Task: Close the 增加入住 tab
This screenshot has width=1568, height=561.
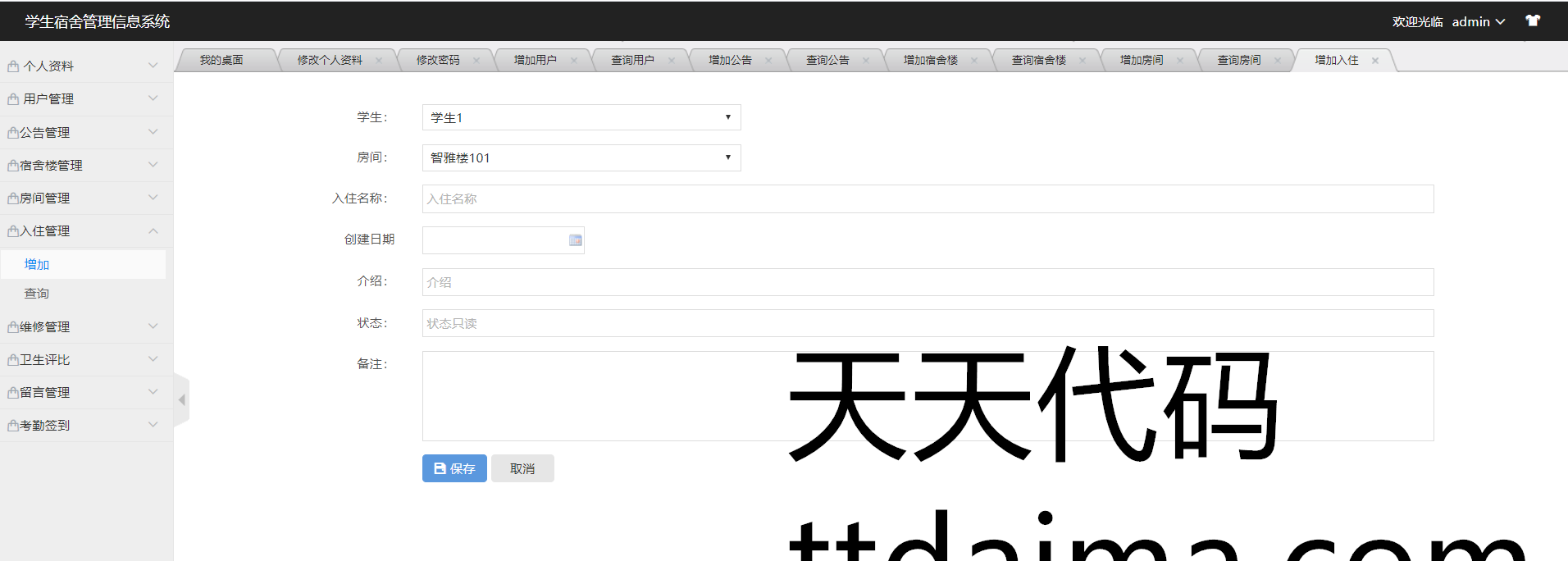Action: [1375, 61]
